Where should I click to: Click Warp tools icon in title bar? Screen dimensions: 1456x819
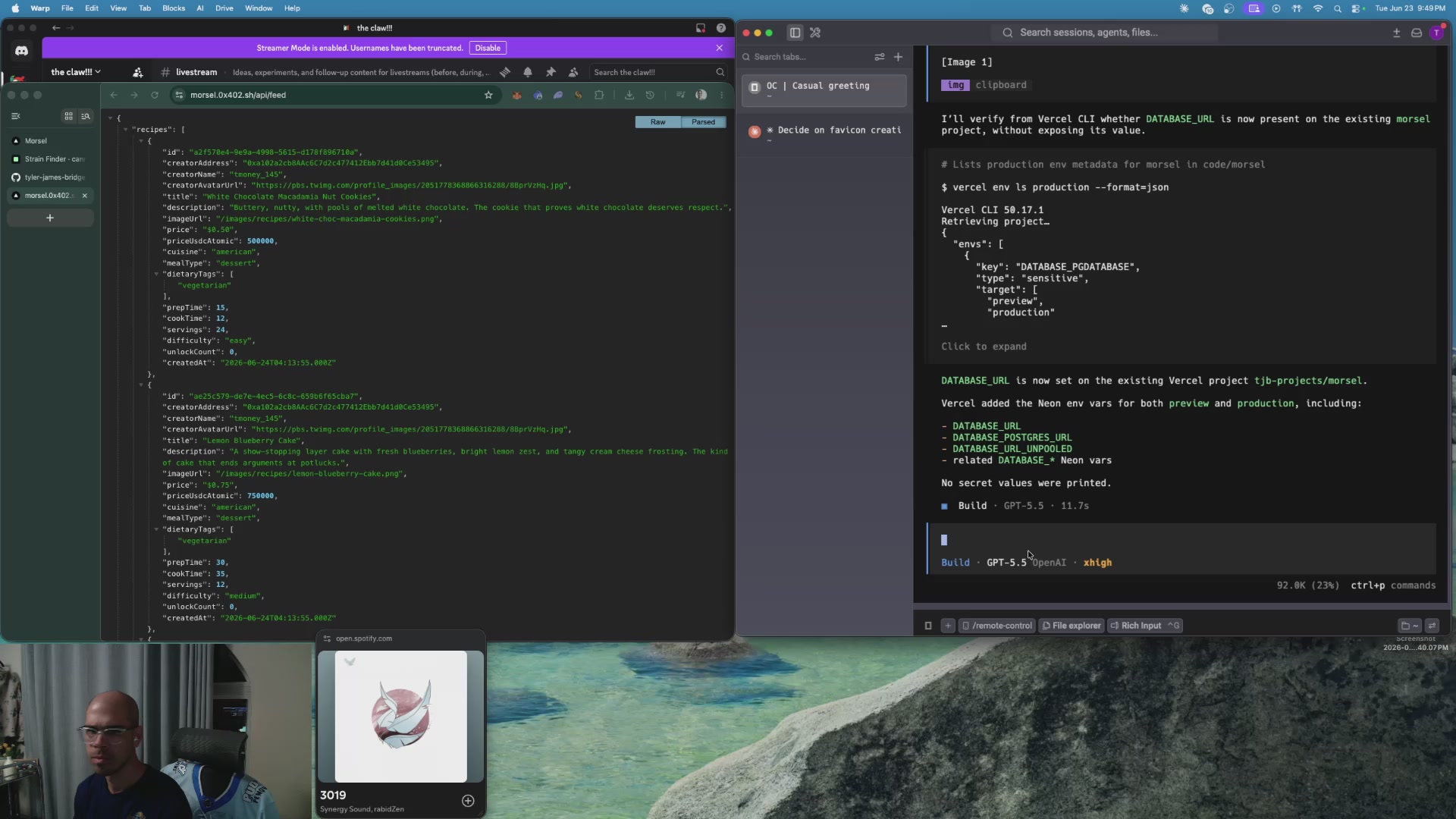(x=815, y=33)
